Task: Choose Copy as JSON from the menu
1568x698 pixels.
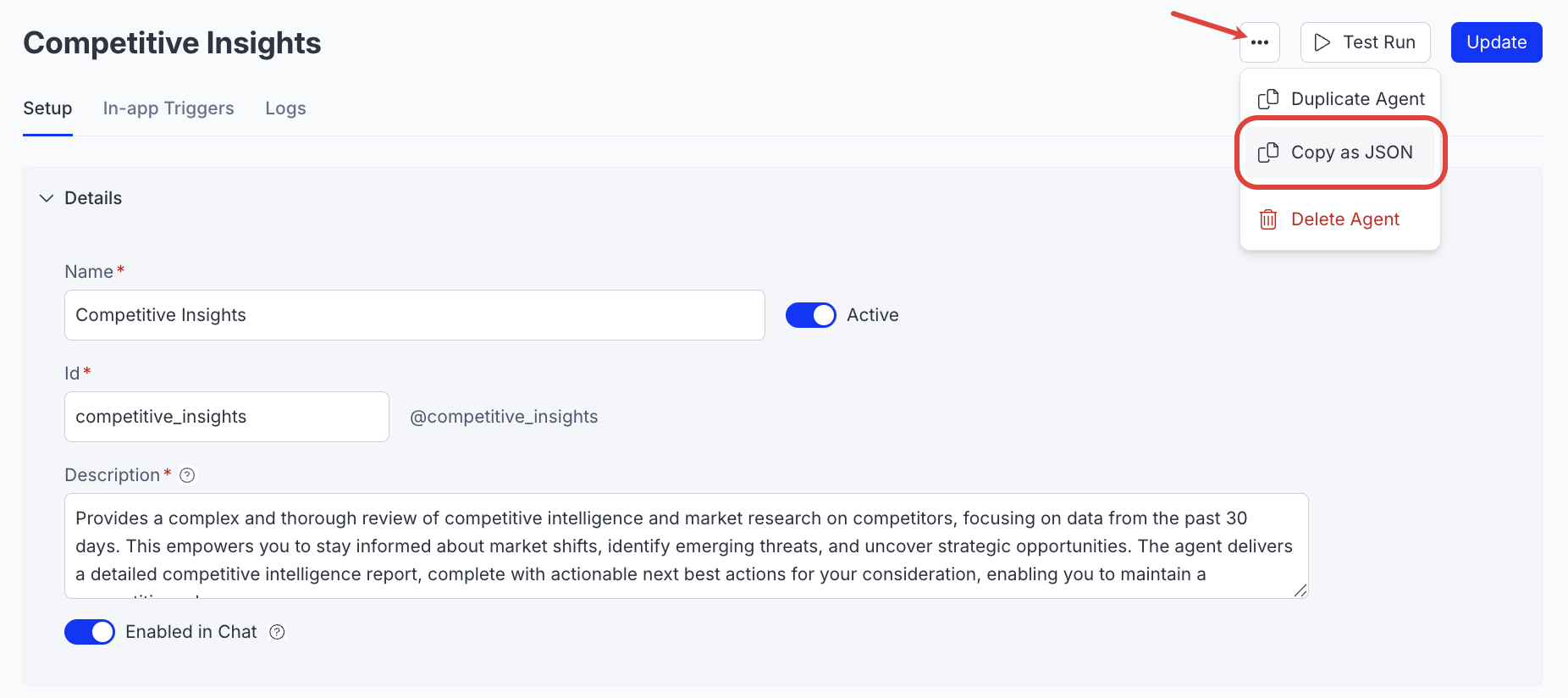Action: coord(1351,152)
